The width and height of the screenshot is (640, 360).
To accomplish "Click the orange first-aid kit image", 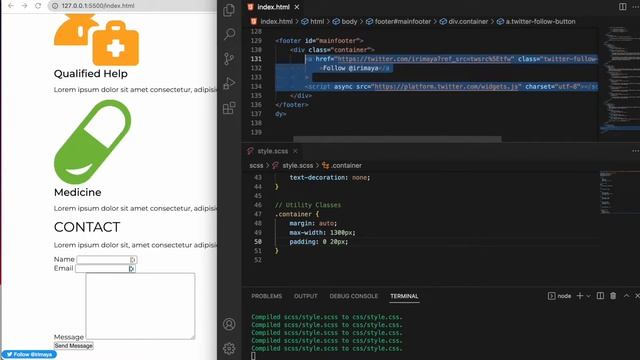I will [116, 44].
